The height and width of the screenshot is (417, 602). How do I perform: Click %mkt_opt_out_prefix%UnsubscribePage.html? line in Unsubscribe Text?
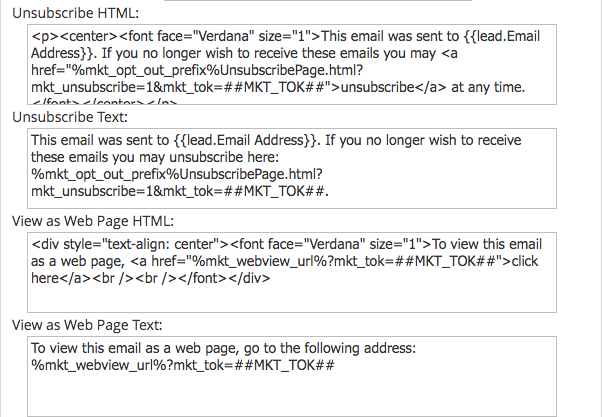point(177,174)
